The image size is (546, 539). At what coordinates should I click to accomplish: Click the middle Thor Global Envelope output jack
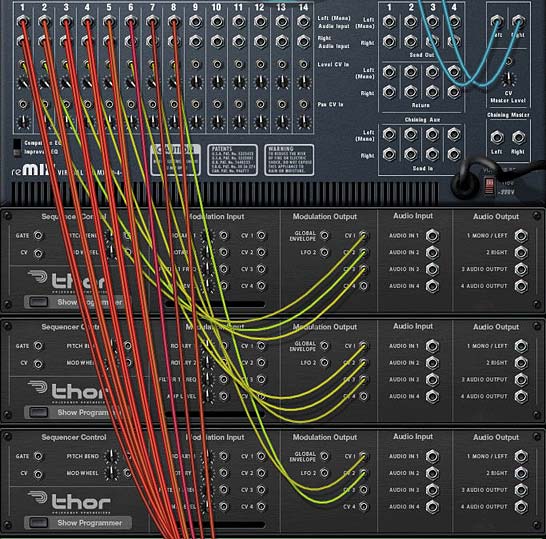pos(325,346)
